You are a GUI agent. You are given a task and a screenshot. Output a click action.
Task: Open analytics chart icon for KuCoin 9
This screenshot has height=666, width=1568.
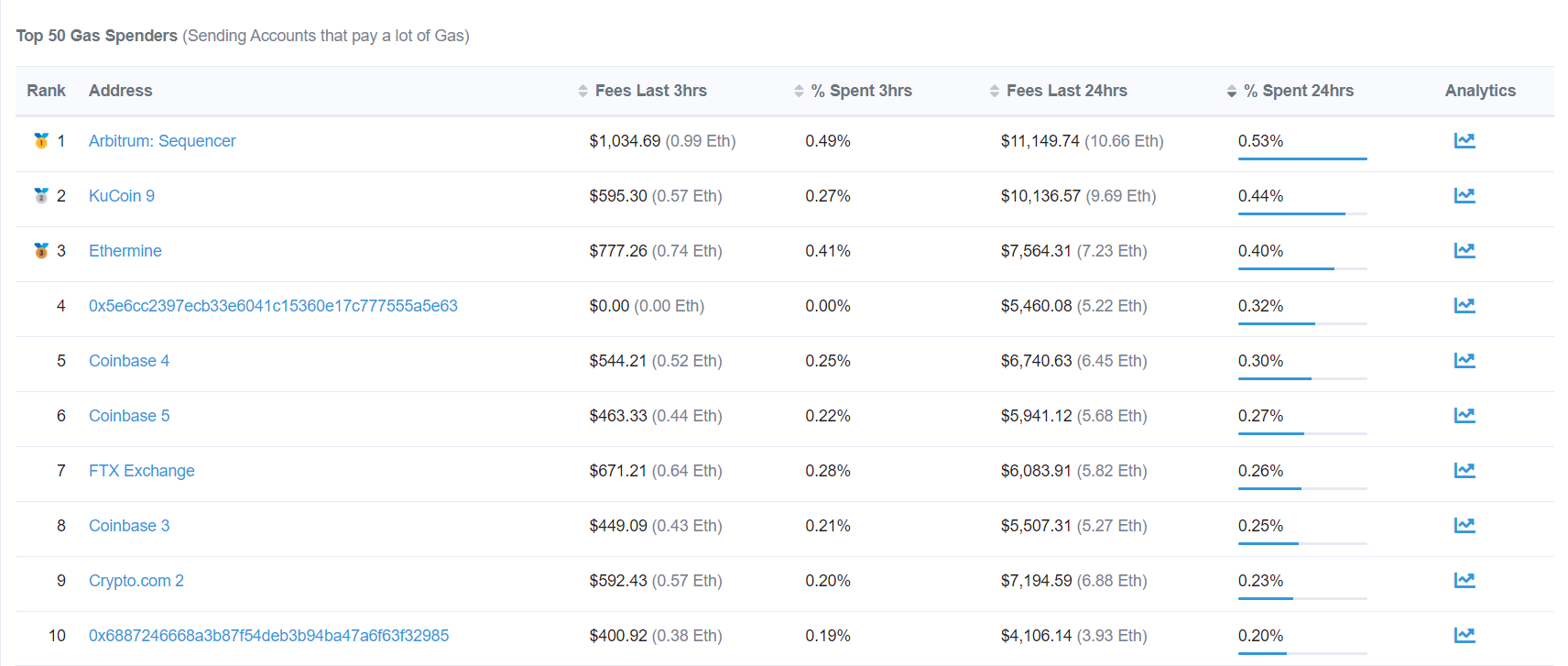[1465, 195]
